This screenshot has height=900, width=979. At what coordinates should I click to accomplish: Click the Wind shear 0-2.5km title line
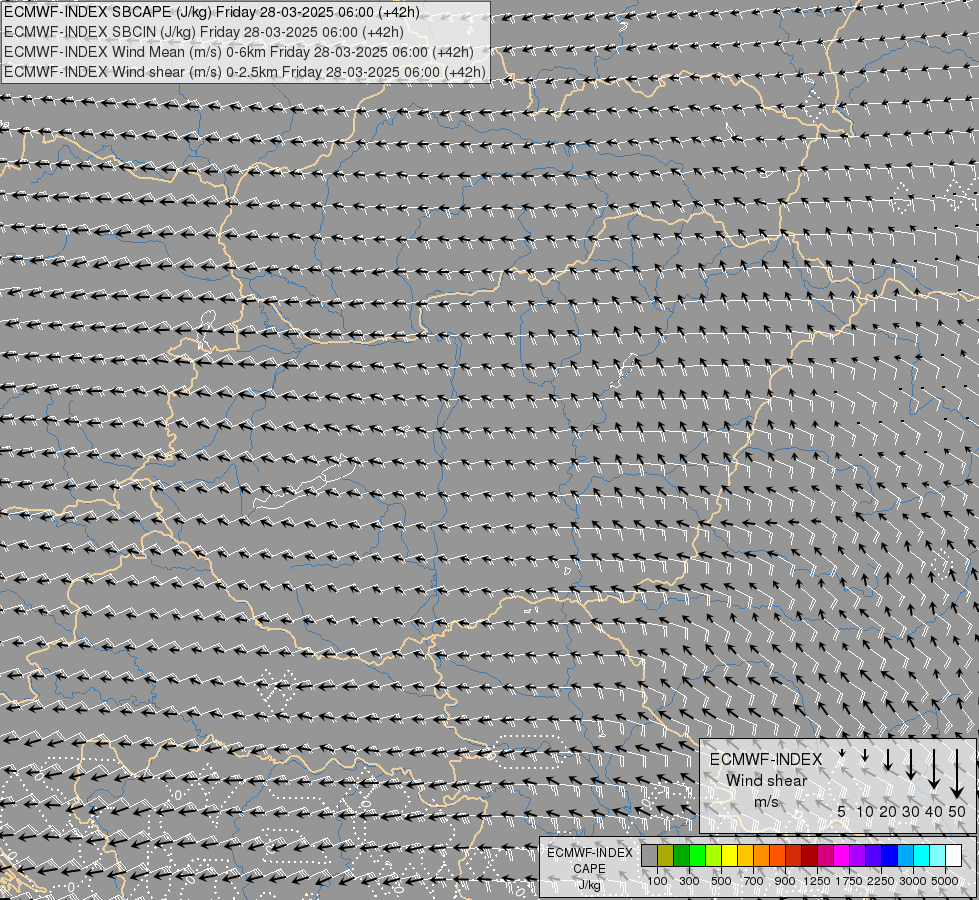245,72
